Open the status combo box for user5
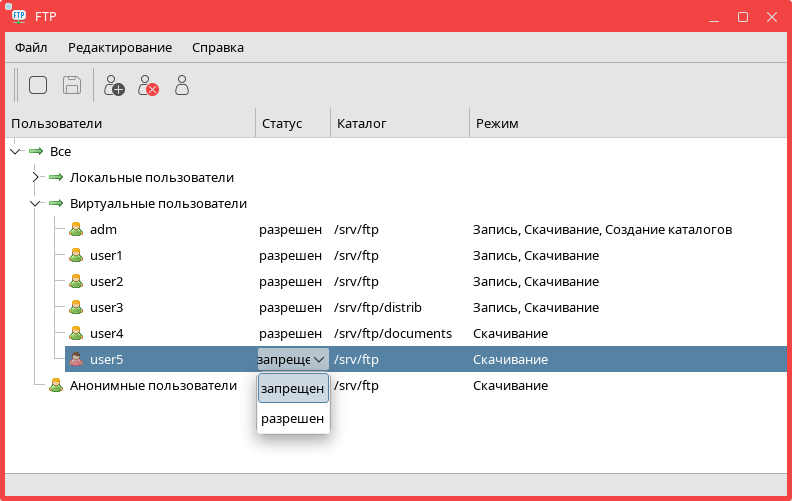This screenshot has width=792, height=501. [318, 360]
